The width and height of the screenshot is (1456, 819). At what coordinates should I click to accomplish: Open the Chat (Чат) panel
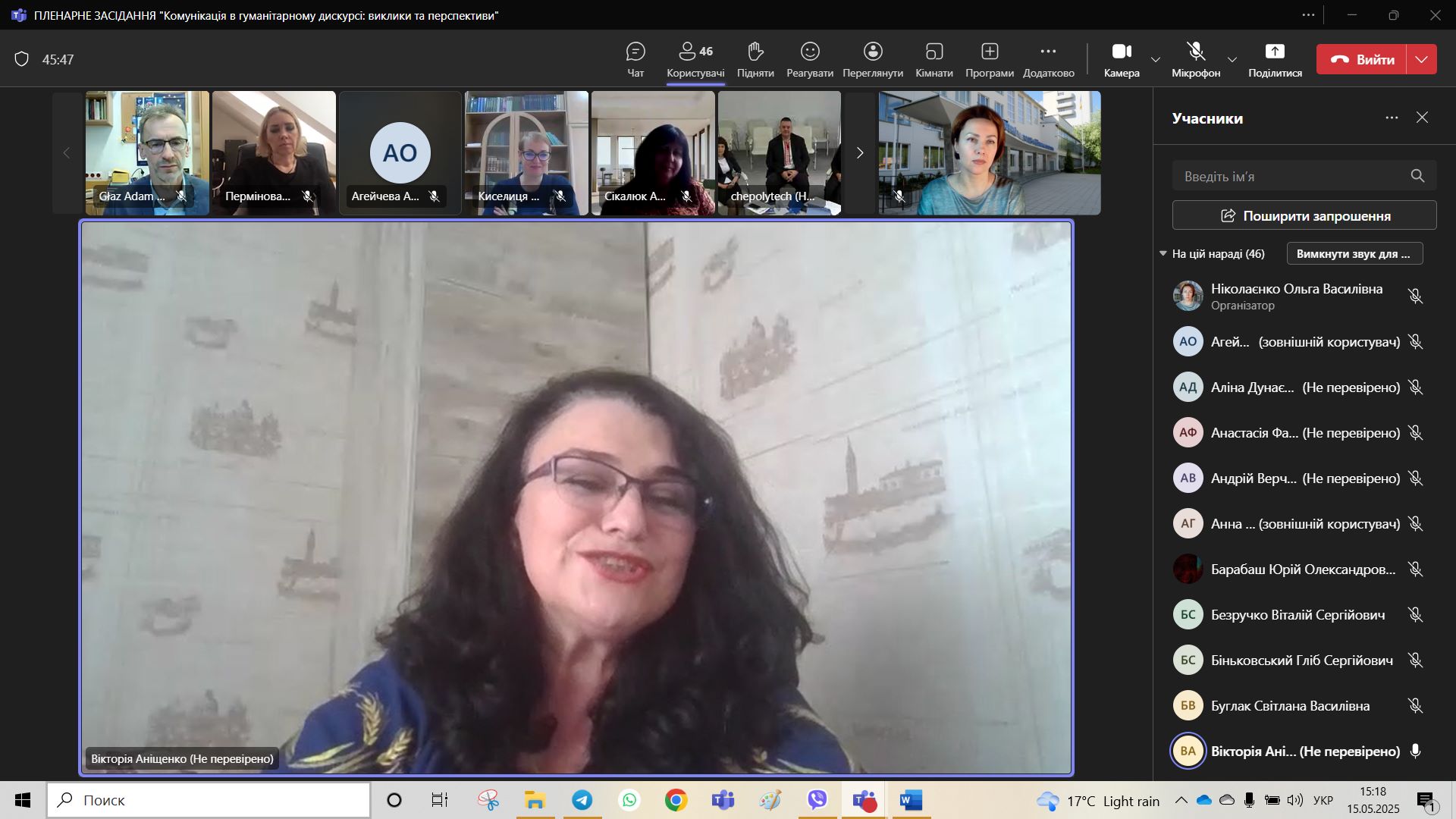(635, 59)
